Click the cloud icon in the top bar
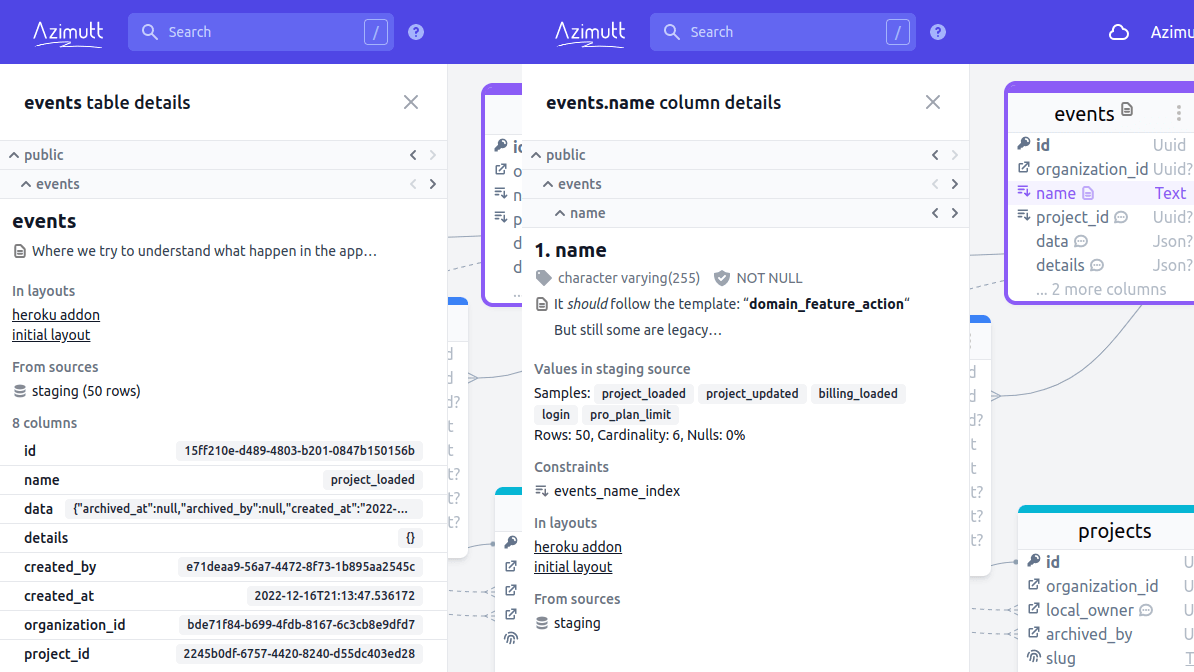The height and width of the screenshot is (672, 1194). point(1119,32)
